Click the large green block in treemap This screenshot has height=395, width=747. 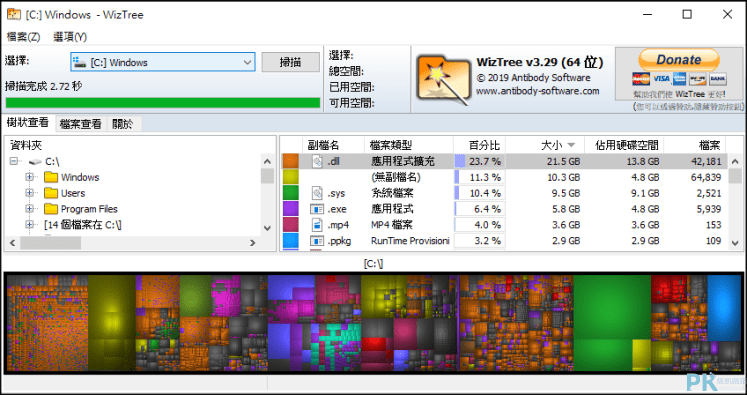(612, 307)
